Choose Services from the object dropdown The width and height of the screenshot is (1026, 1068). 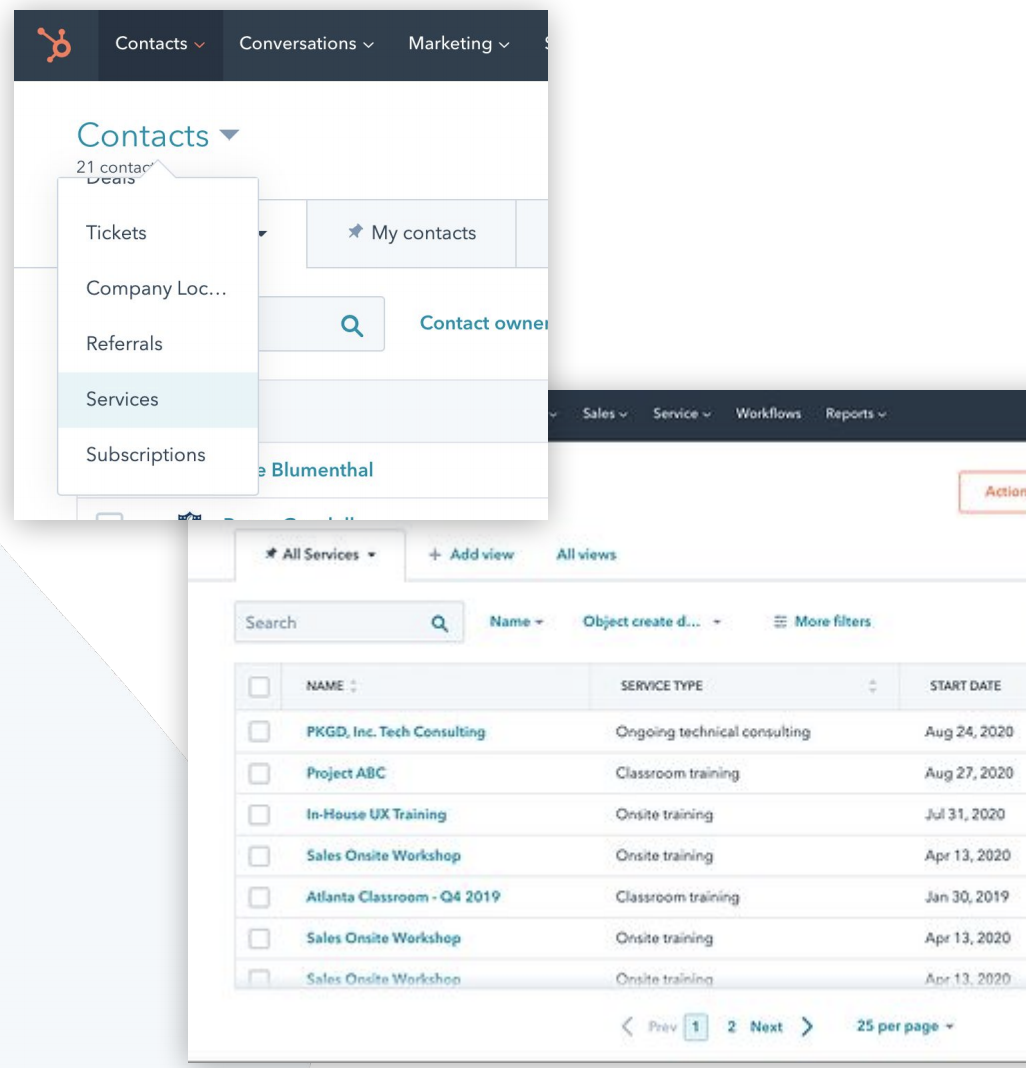[x=158, y=399]
